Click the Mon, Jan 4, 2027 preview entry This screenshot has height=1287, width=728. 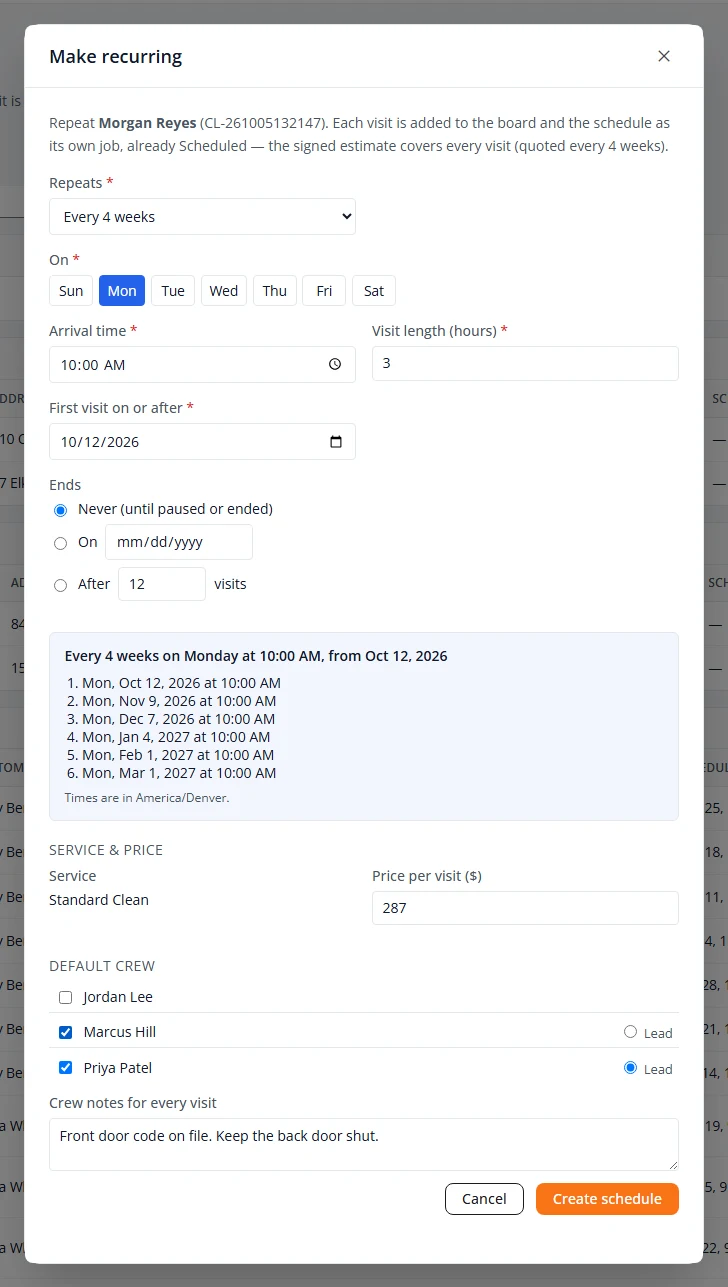176,737
